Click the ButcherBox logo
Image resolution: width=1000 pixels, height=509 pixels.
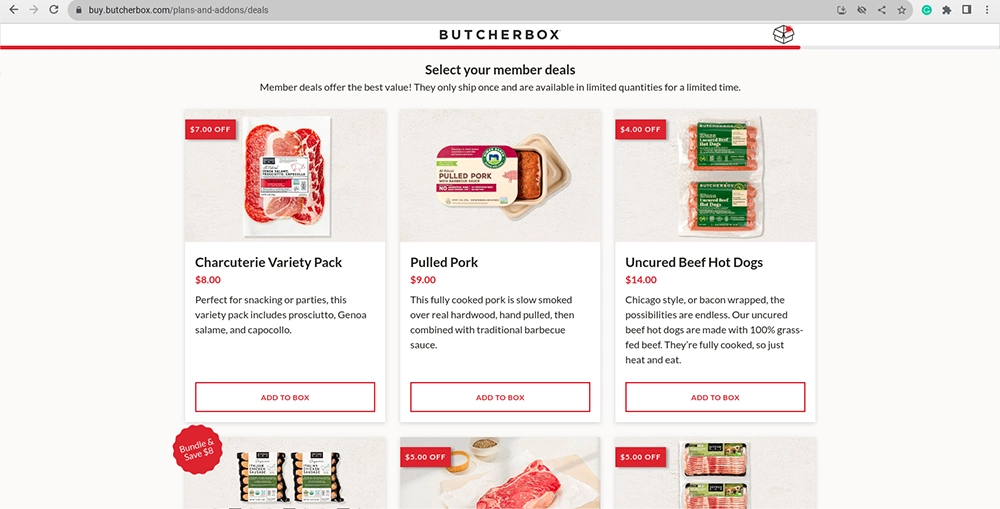click(x=499, y=34)
